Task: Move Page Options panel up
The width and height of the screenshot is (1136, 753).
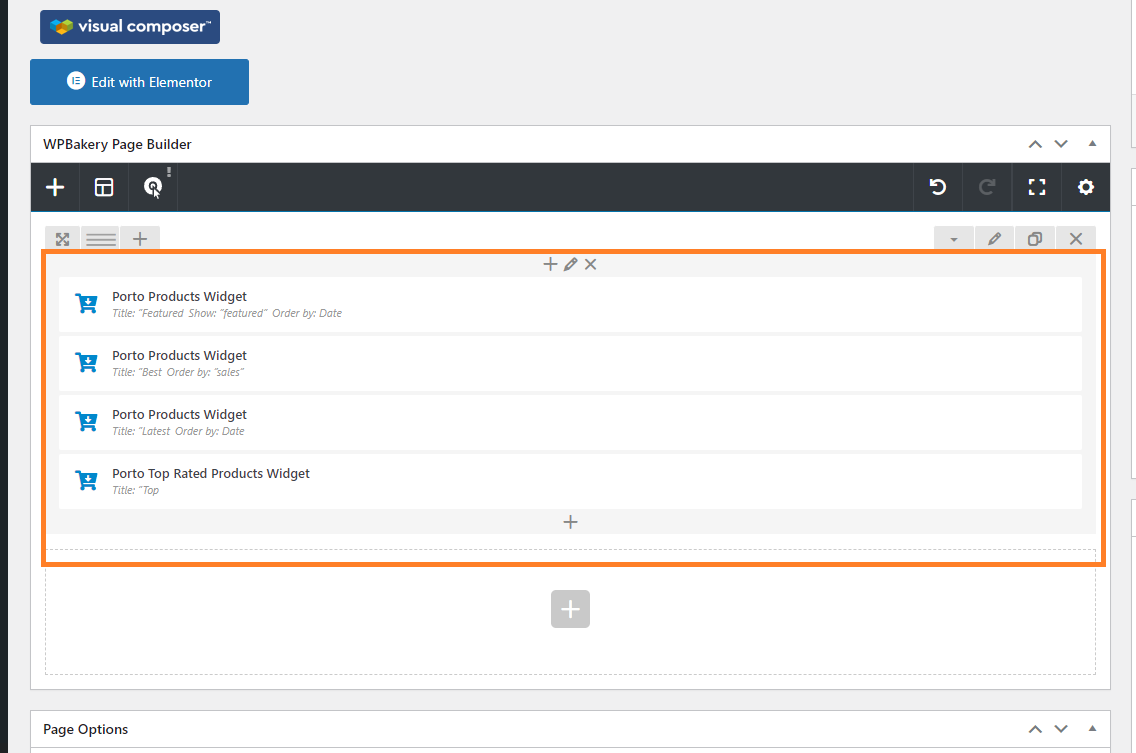Action: [1035, 729]
